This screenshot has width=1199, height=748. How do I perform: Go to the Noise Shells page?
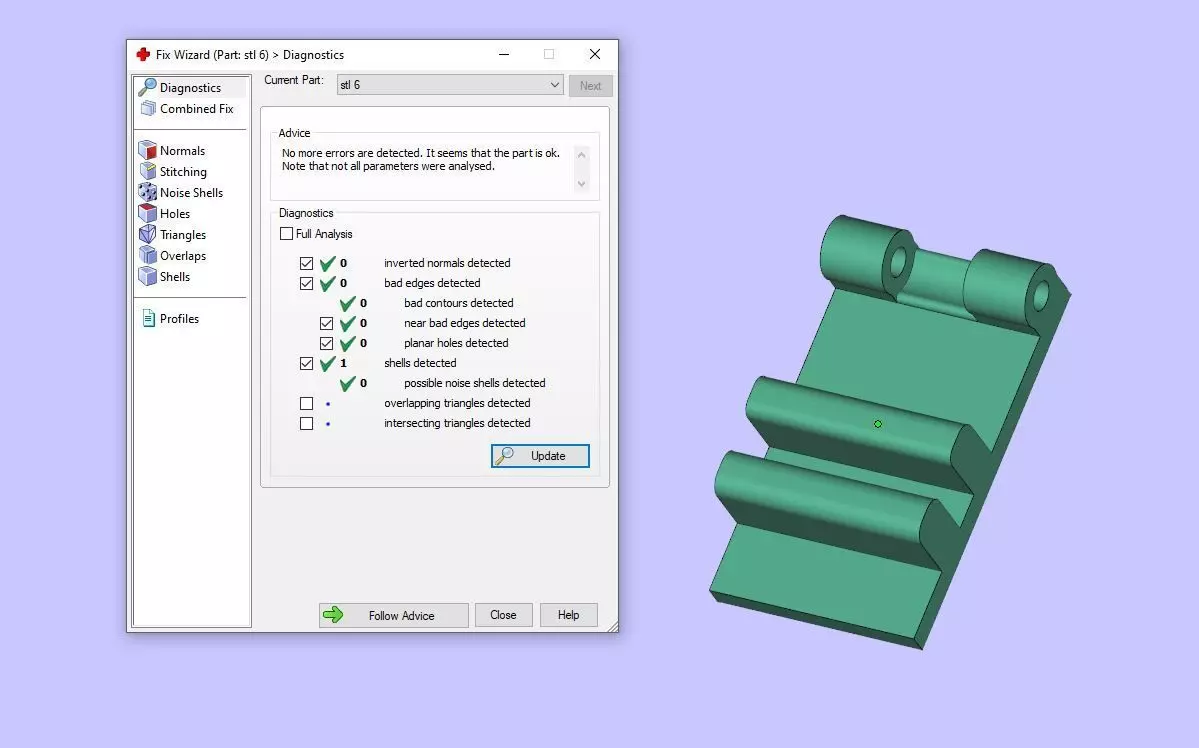(x=191, y=193)
